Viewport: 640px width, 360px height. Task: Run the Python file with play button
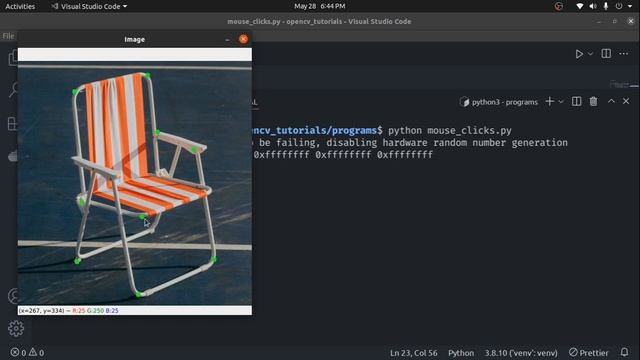click(x=579, y=54)
